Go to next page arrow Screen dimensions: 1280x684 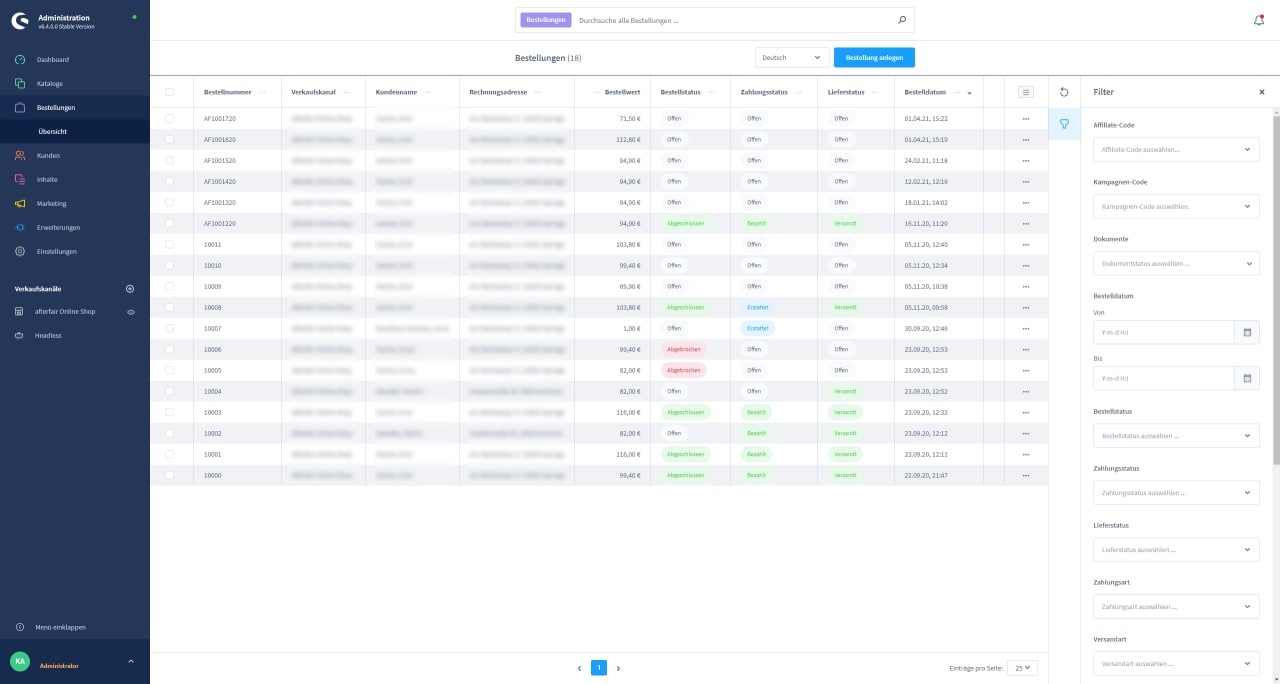click(618, 668)
